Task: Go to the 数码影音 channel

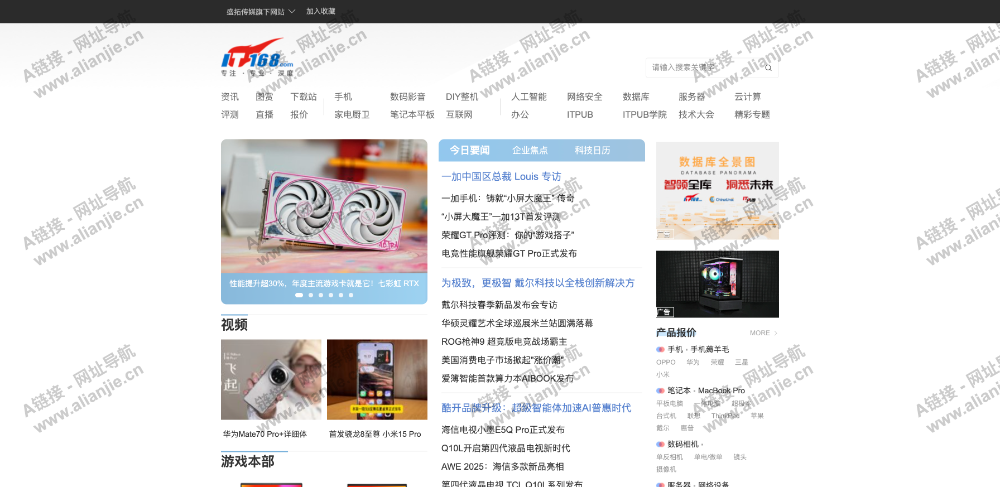Action: (x=408, y=97)
